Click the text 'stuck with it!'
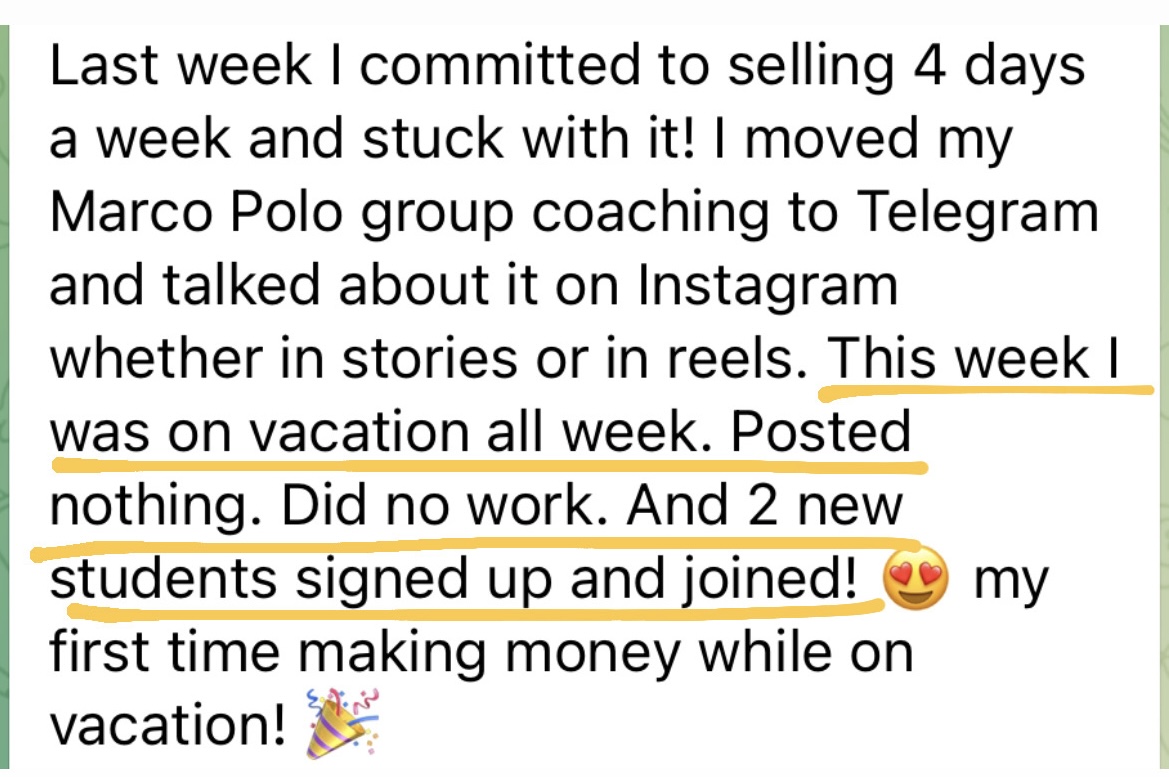 pos(529,138)
